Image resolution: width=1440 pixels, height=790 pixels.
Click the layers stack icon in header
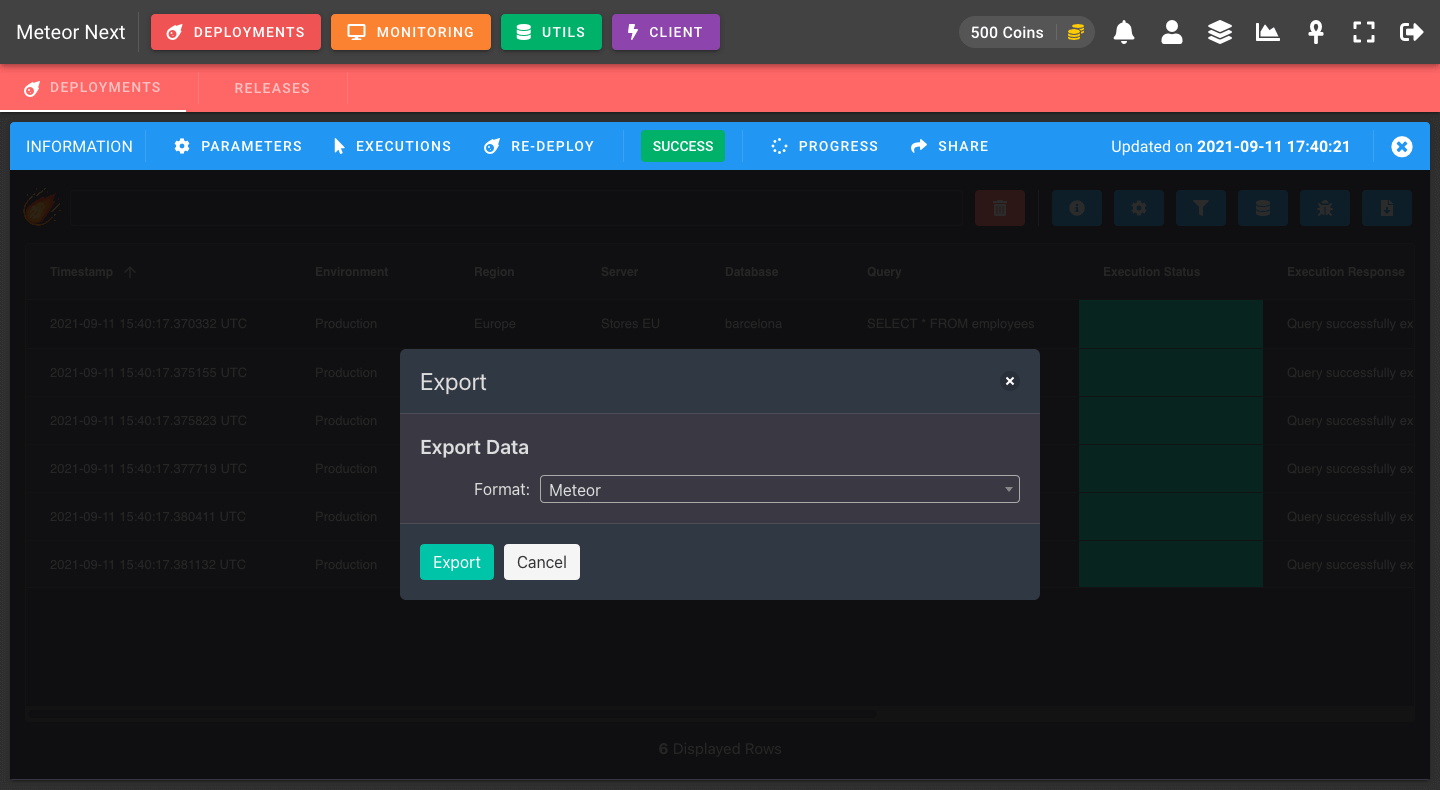tap(1220, 32)
